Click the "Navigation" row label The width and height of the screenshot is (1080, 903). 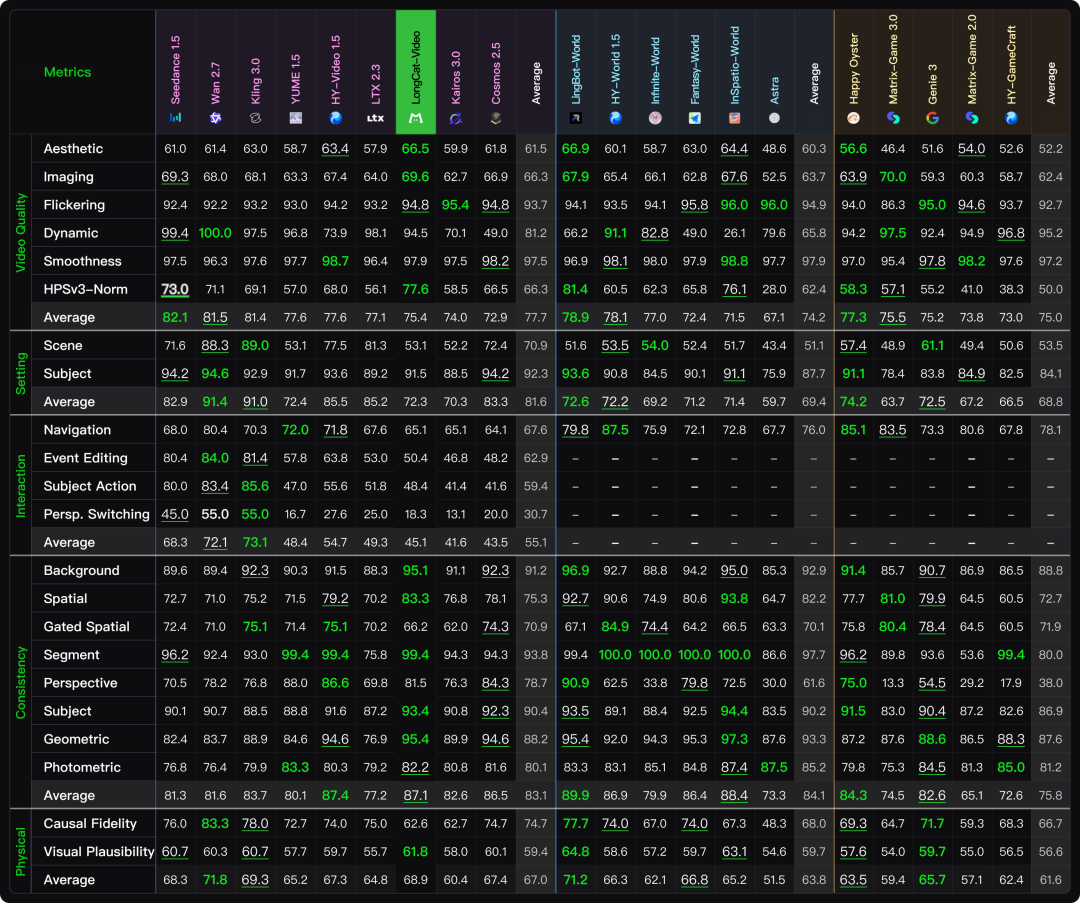click(77, 430)
